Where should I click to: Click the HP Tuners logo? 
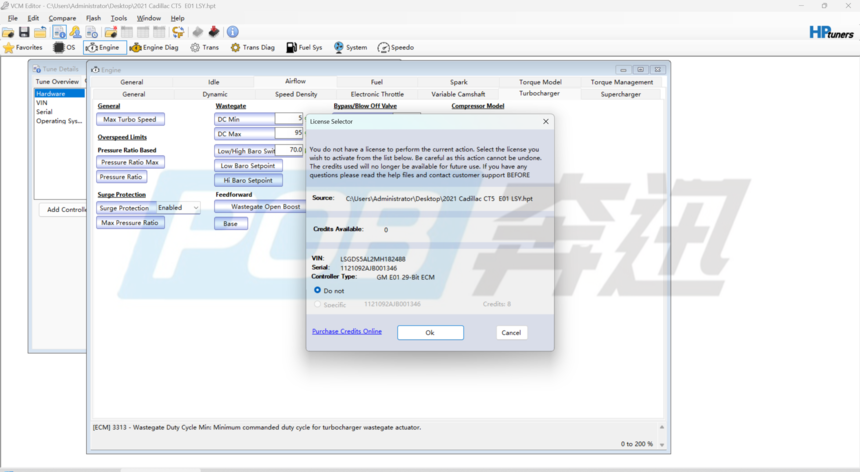[831, 33]
